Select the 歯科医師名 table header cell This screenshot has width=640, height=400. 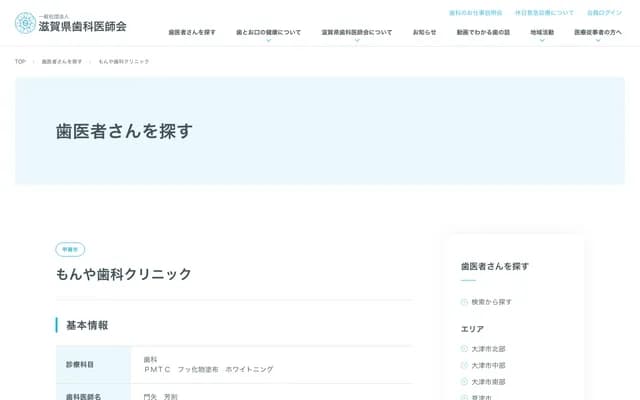93,393
